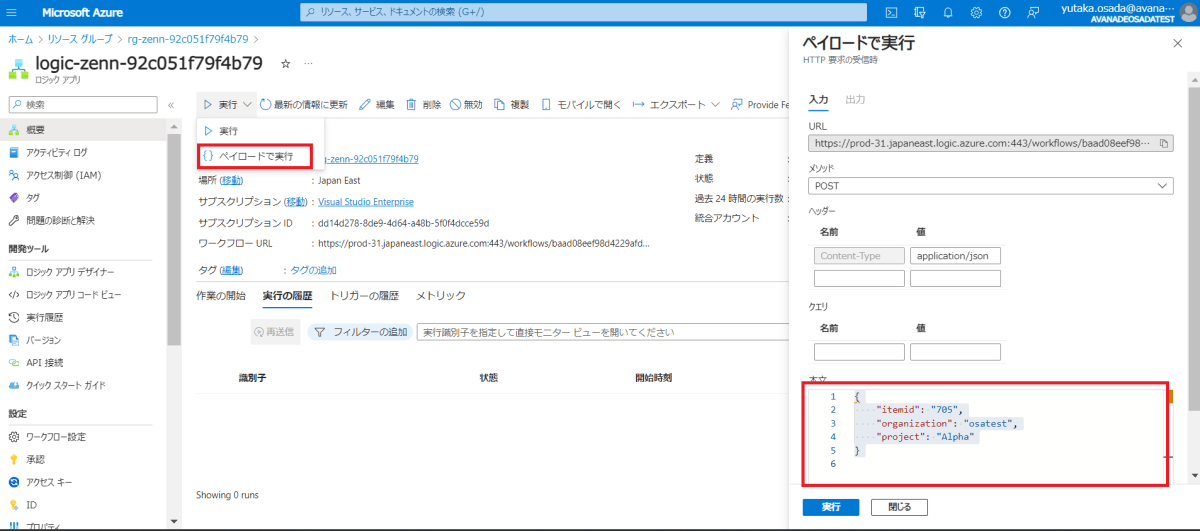Open the メソッド POST dropdown
Viewport: 1200px width, 531px height.
point(991,186)
